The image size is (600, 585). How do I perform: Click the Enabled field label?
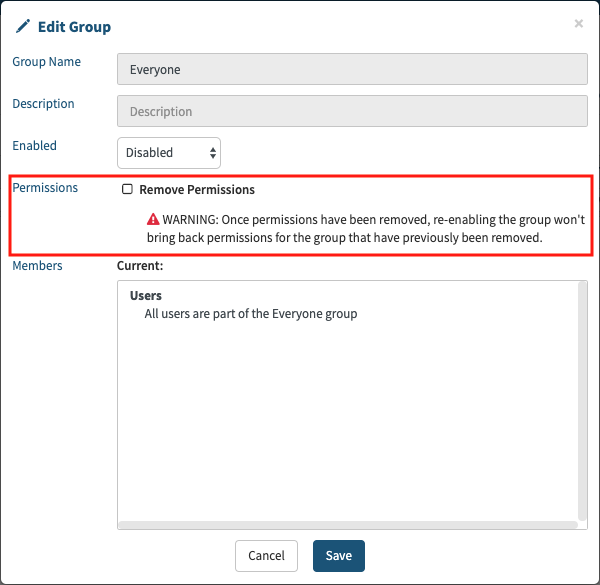click(34, 146)
